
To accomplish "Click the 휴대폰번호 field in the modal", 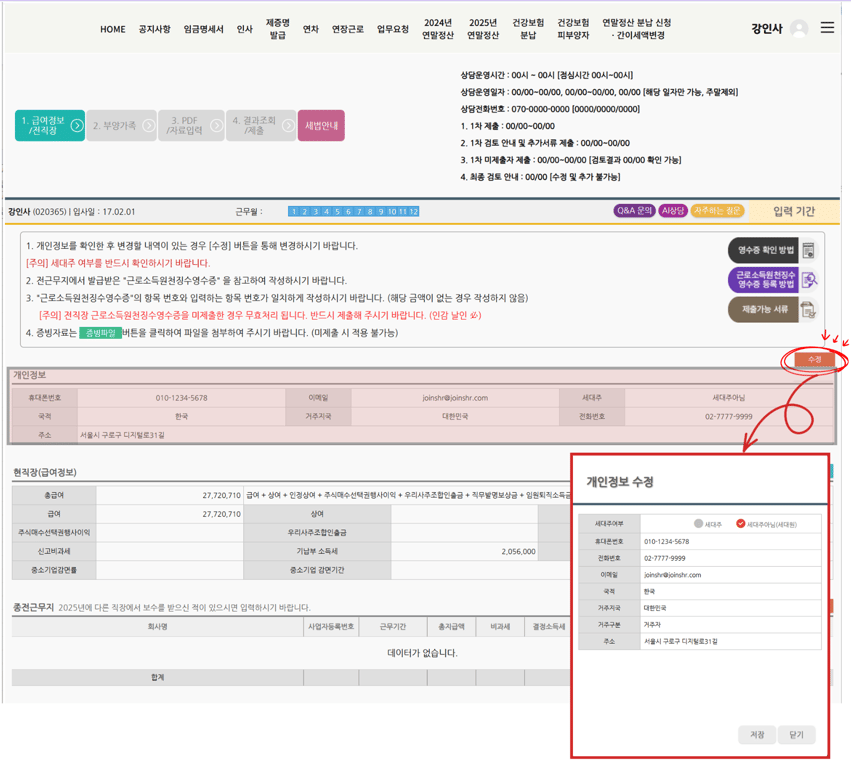I will [731, 541].
